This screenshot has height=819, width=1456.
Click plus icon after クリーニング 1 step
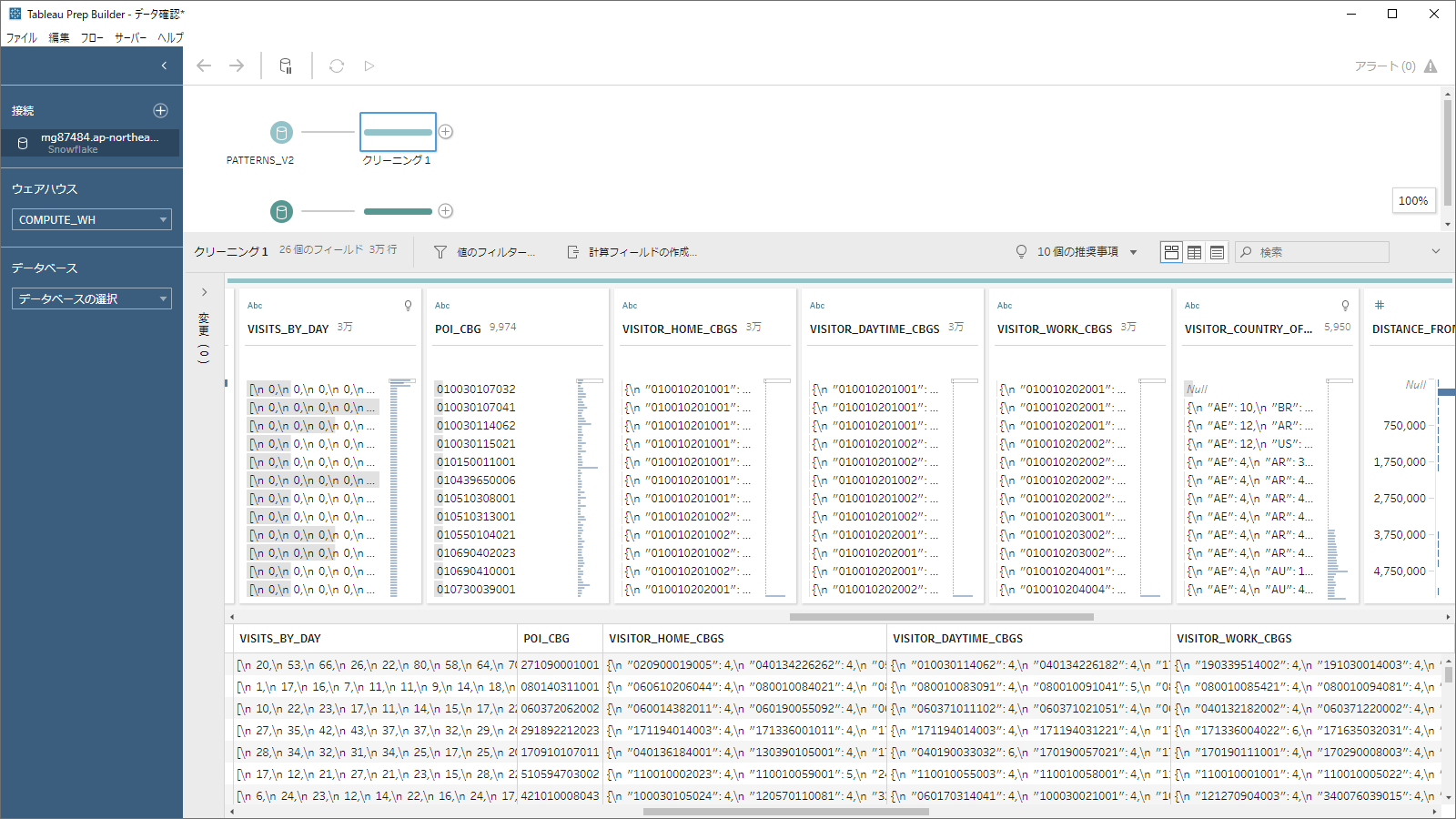point(446,132)
